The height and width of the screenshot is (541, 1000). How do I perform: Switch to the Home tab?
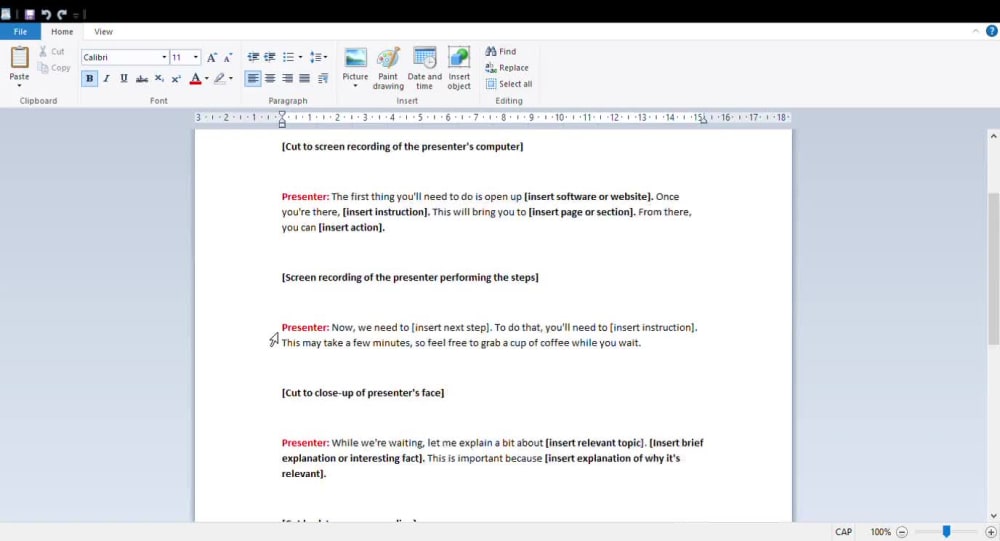point(62,31)
